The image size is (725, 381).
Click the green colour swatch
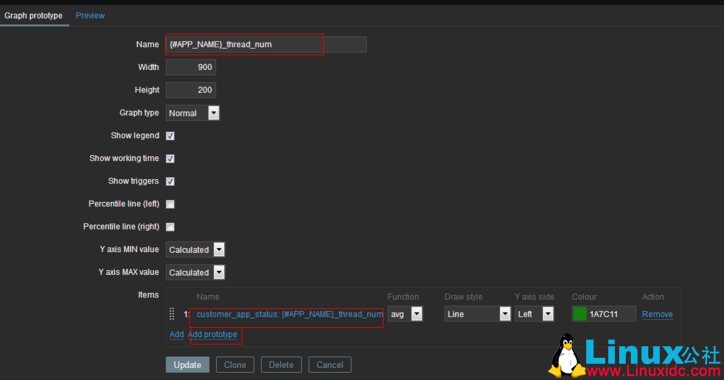[x=579, y=314]
